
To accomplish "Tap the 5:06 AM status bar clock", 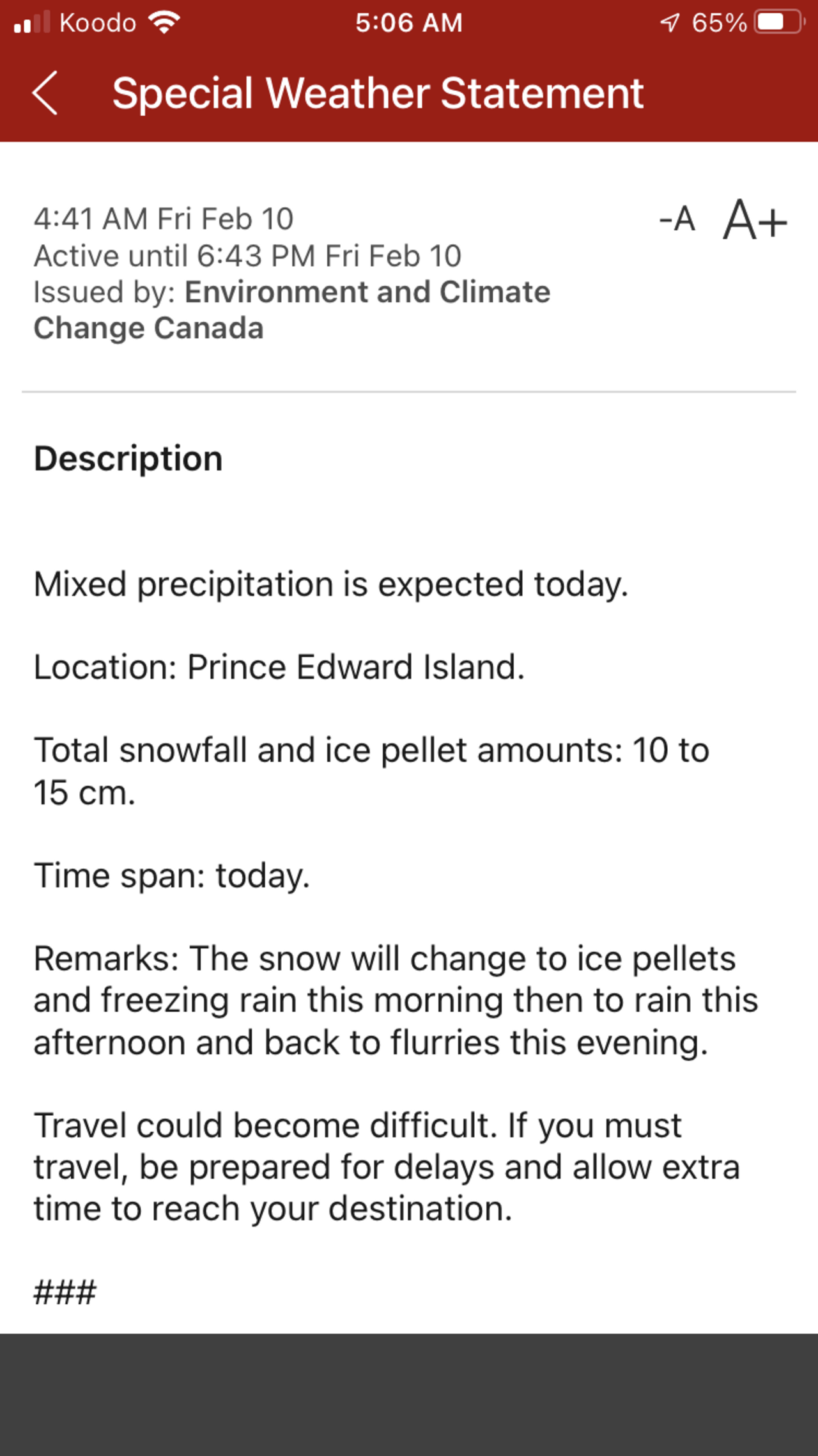I will pyautogui.click(x=409, y=23).
